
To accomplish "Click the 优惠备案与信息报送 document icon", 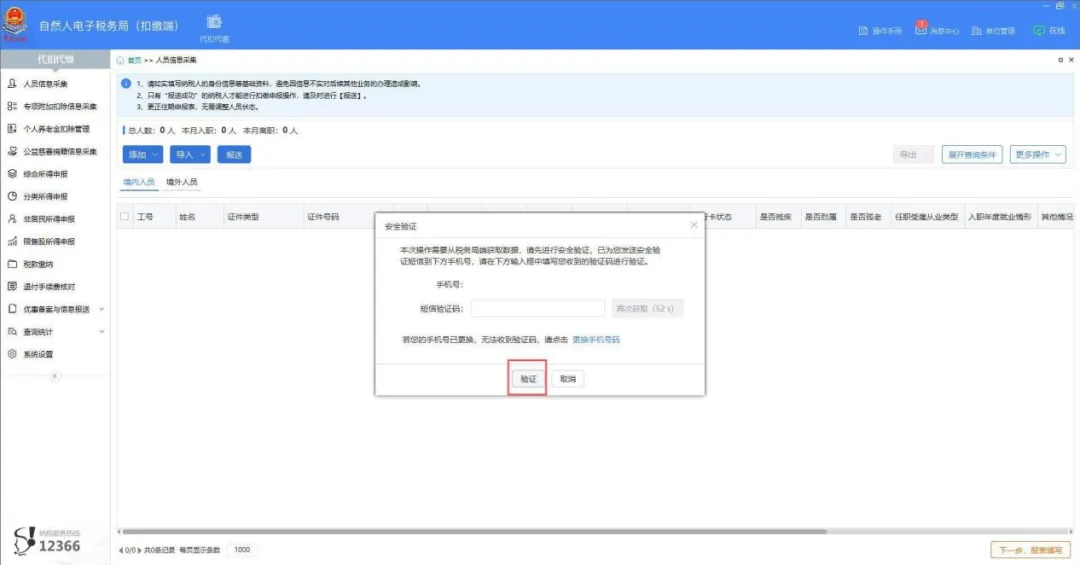I will coord(12,309).
